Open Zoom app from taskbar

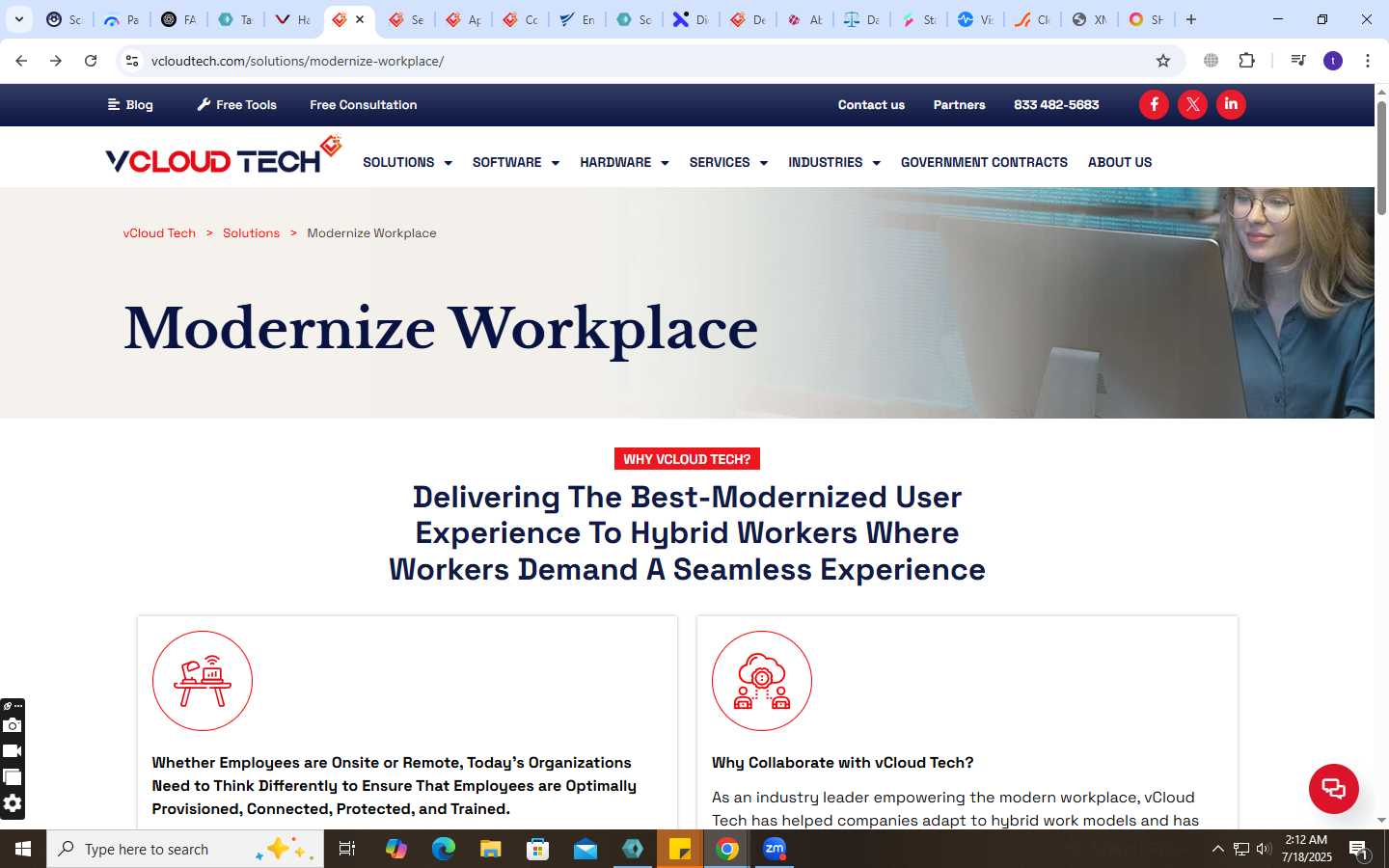tap(775, 849)
